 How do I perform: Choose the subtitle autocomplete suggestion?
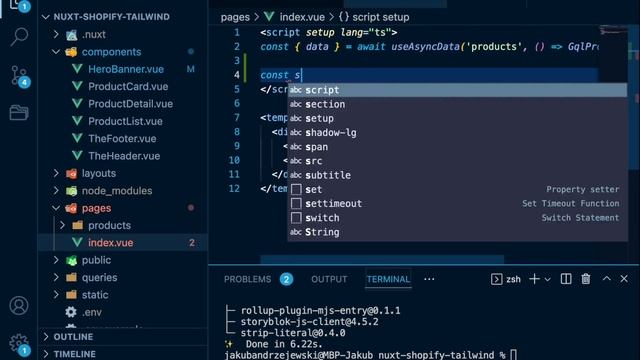[457, 175]
